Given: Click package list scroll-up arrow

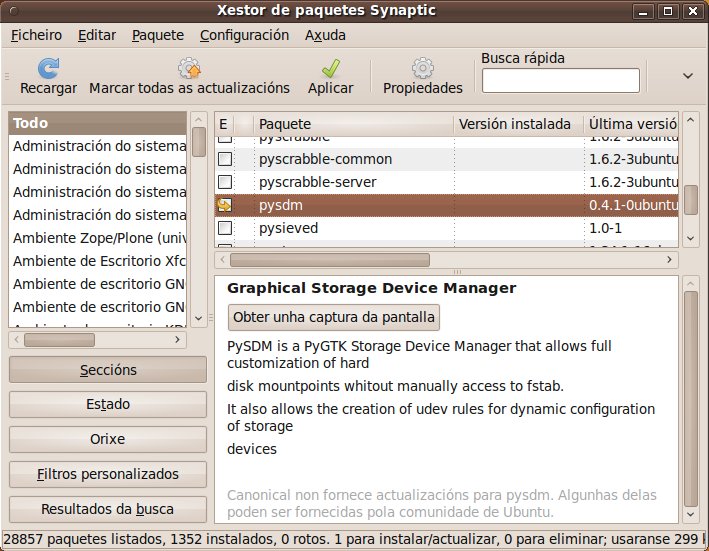Looking at the screenshot, I should tap(690, 120).
